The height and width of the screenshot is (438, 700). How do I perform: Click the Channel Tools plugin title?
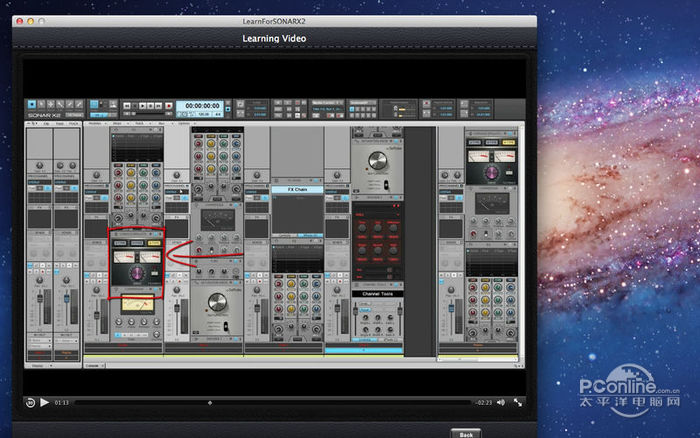[x=378, y=294]
